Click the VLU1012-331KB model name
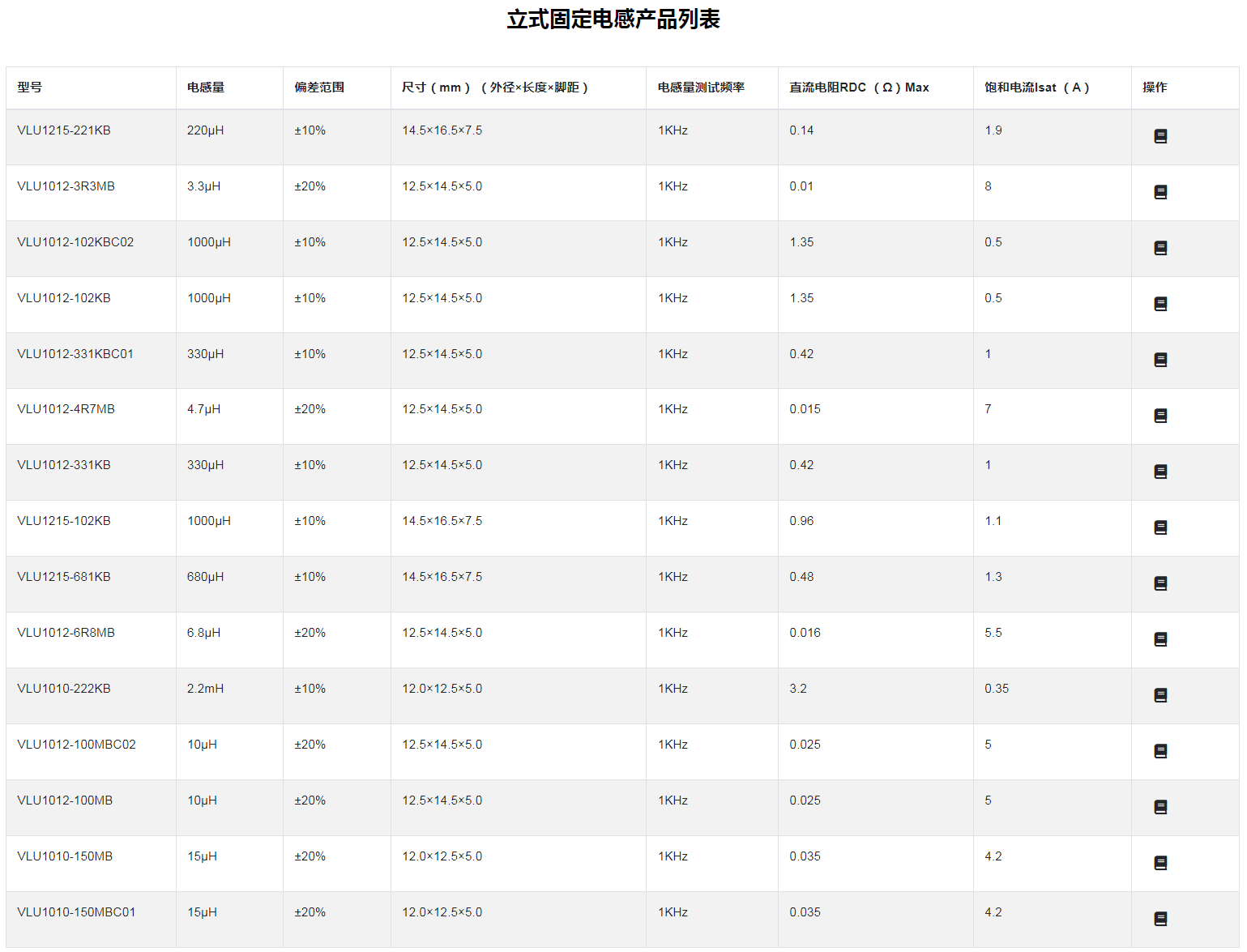Screen dimensions: 1247x952 (x=64, y=465)
